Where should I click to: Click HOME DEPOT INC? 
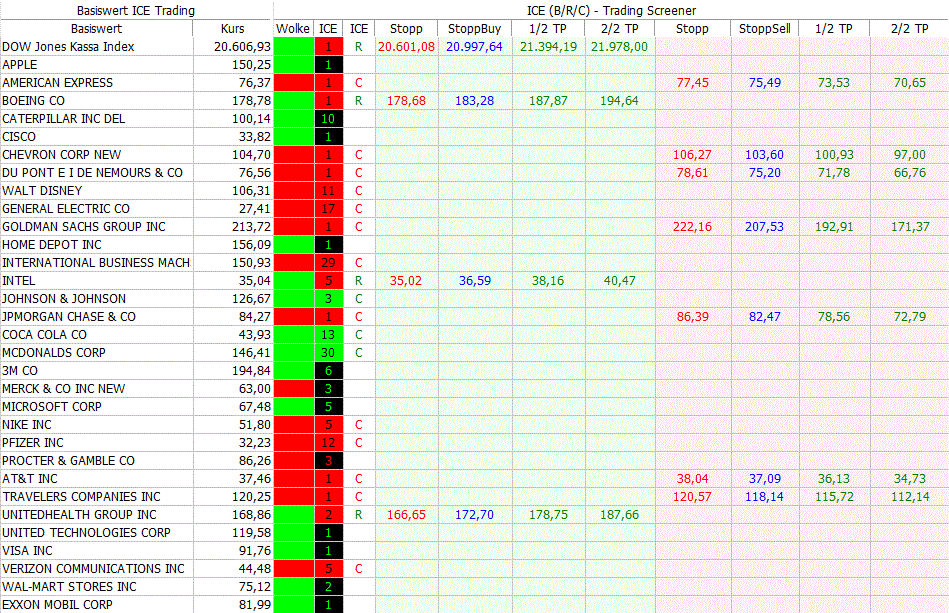[x=52, y=244]
